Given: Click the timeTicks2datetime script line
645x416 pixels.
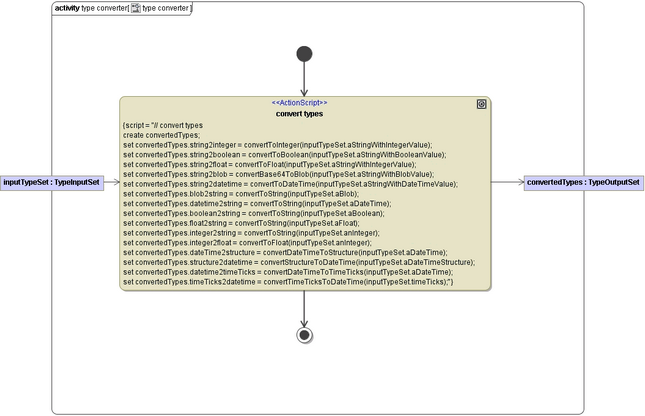Looking at the screenshot, I should [288, 282].
